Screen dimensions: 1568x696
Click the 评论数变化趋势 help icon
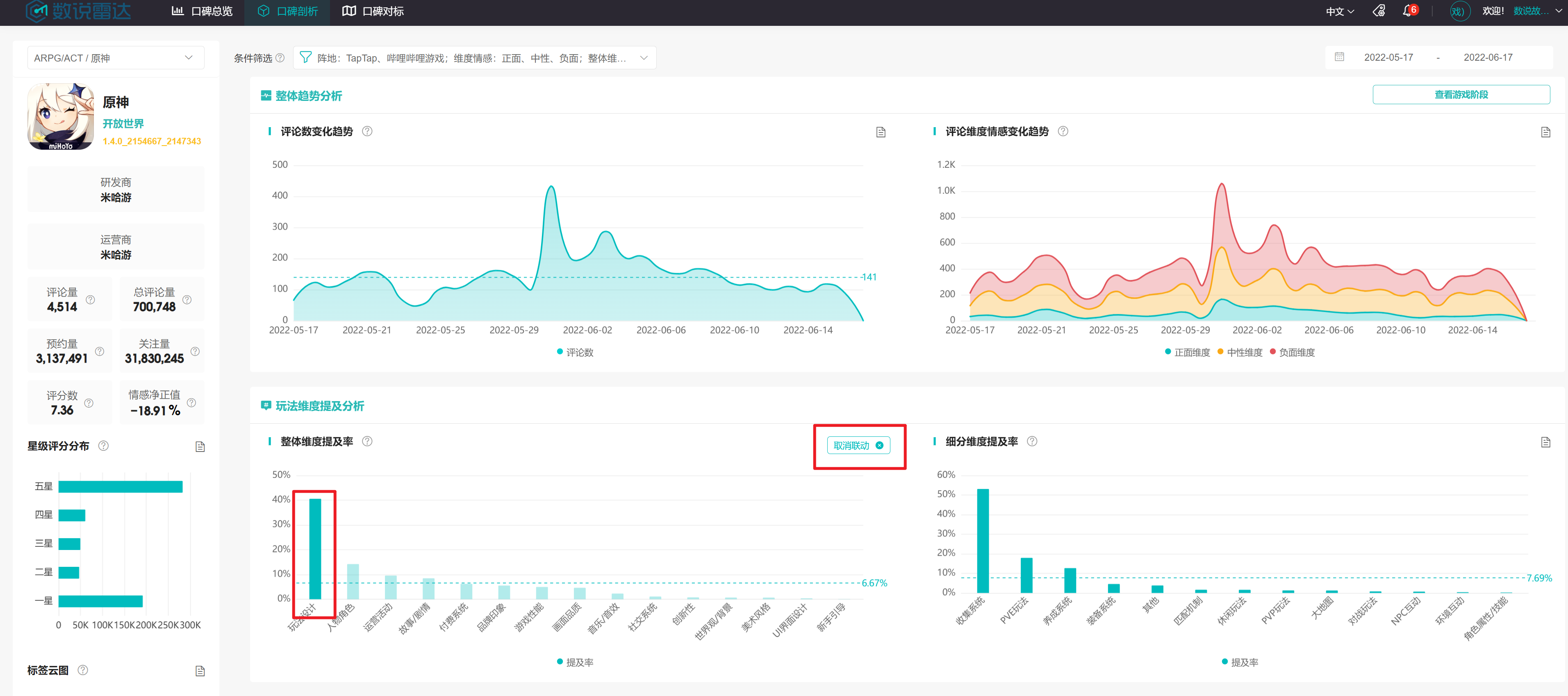pyautogui.click(x=367, y=131)
